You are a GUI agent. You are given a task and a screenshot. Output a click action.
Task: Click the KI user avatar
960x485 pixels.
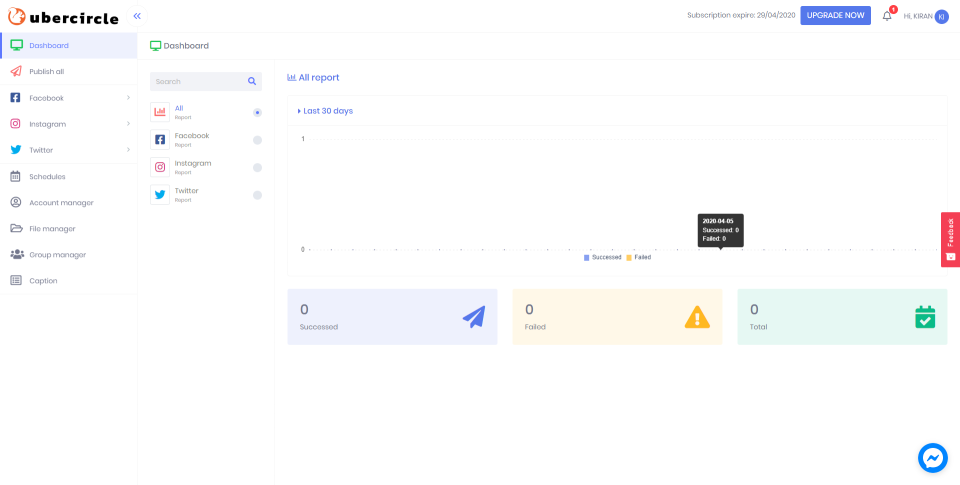[x=942, y=17]
